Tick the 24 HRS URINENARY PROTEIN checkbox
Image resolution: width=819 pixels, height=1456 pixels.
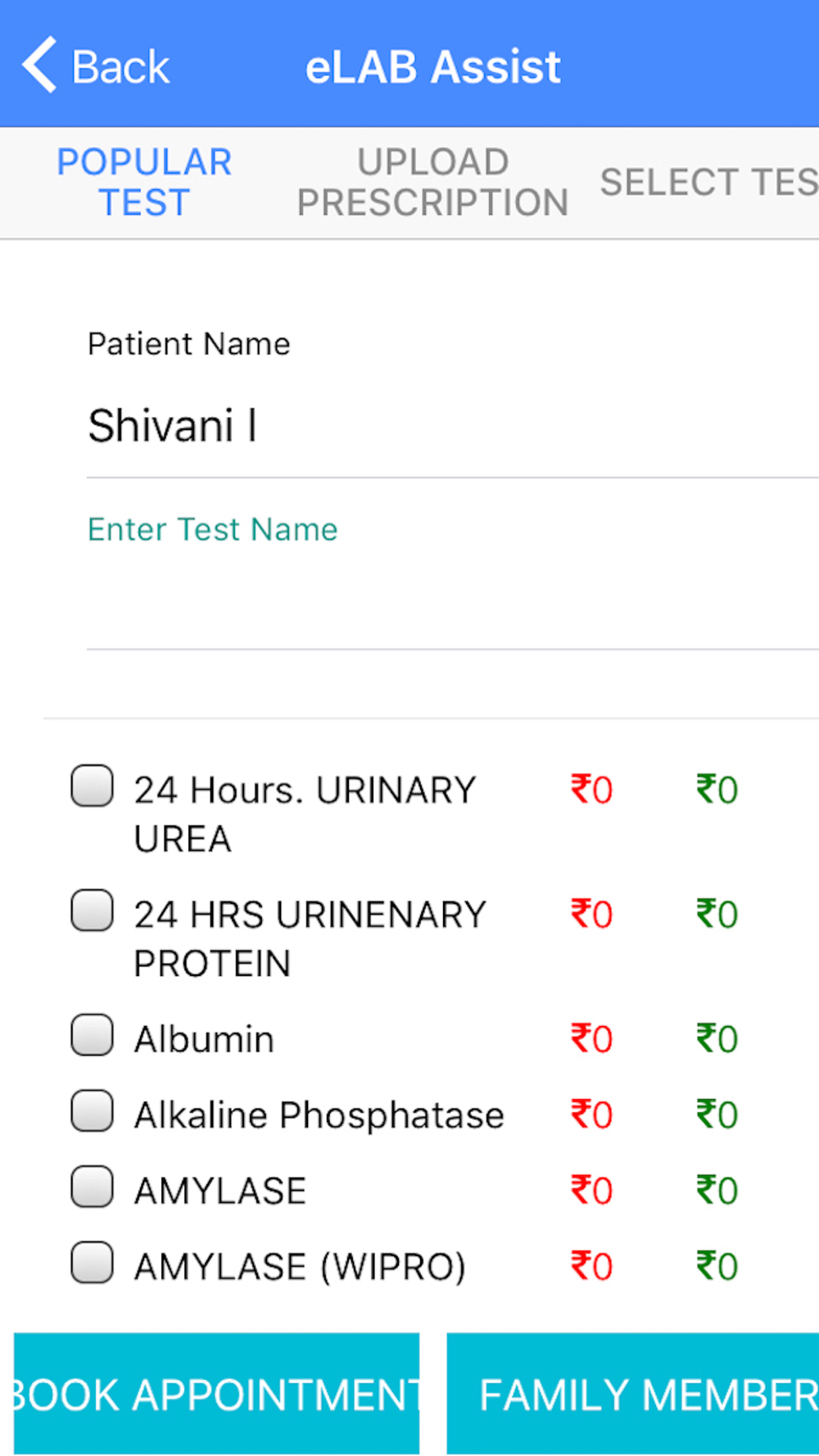pos(92,910)
